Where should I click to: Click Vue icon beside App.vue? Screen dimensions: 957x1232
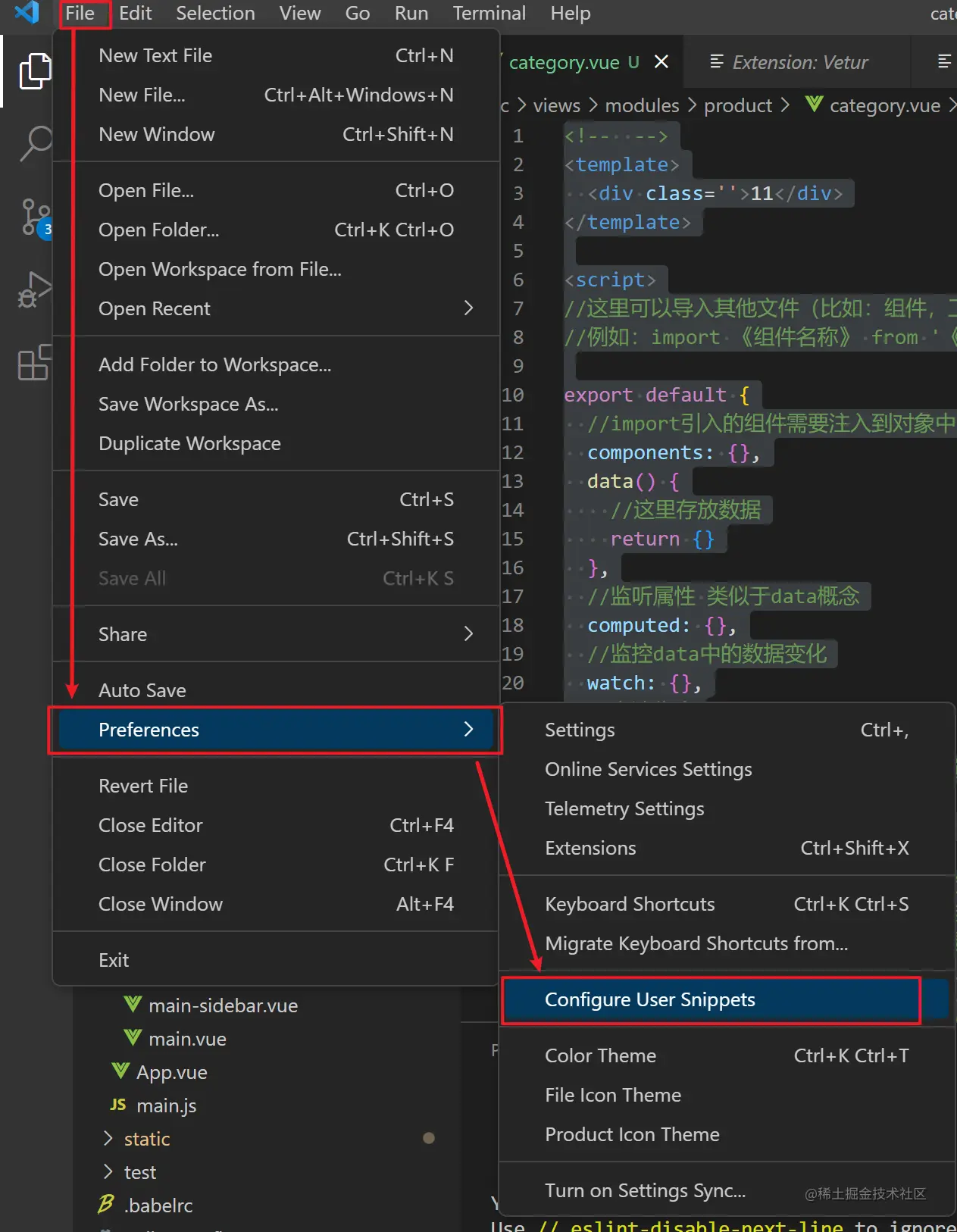click(120, 1071)
